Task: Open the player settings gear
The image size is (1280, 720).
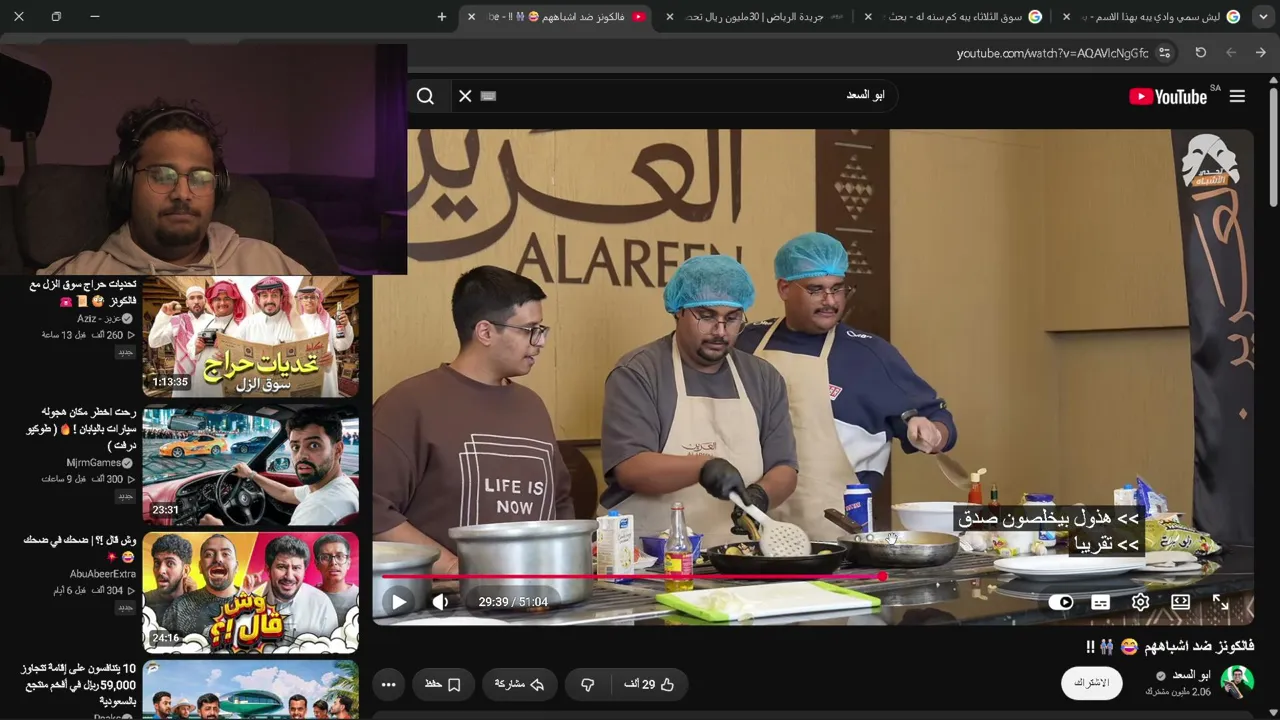Action: coord(1140,602)
